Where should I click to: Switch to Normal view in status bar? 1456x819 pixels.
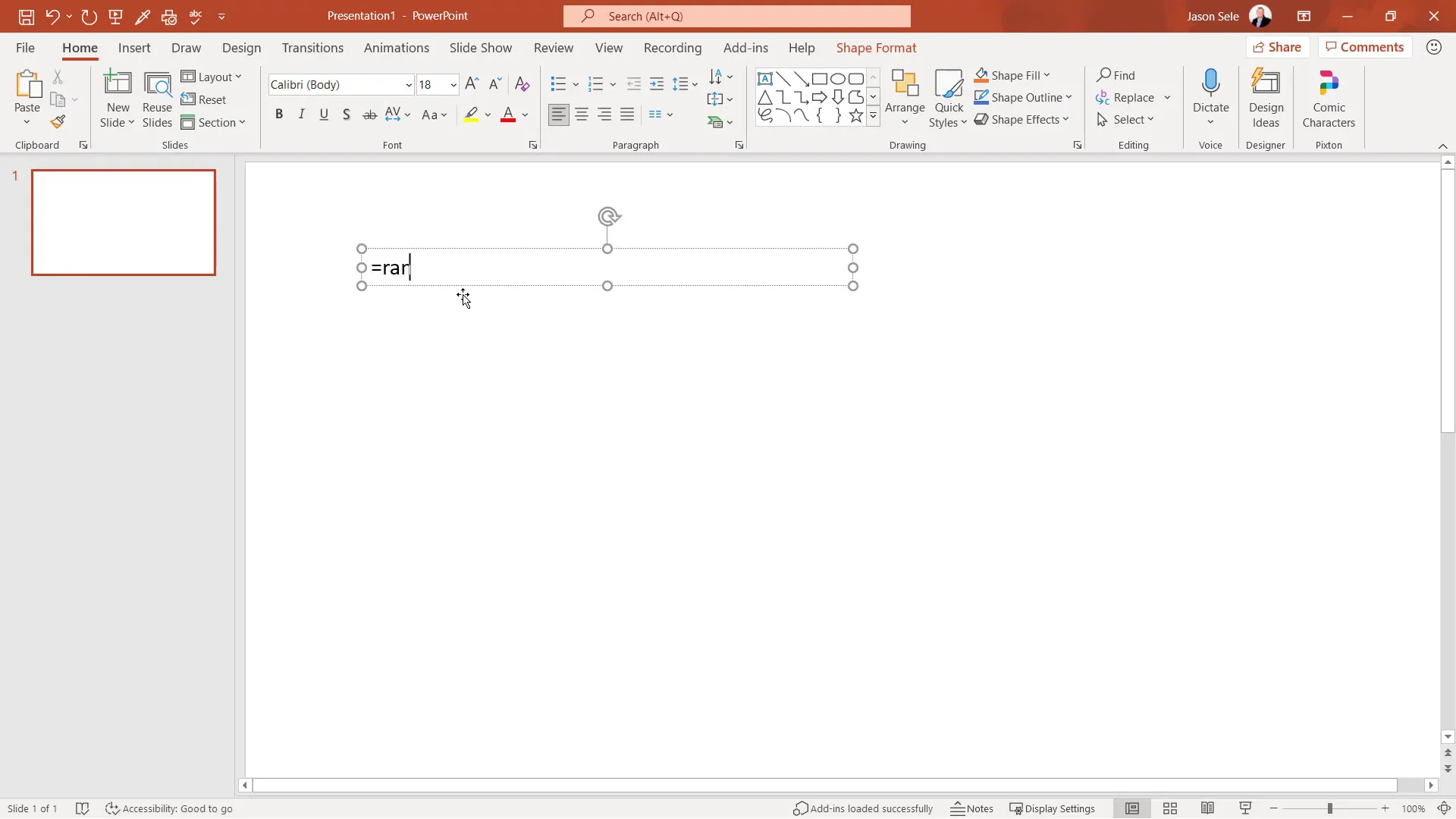1132,808
